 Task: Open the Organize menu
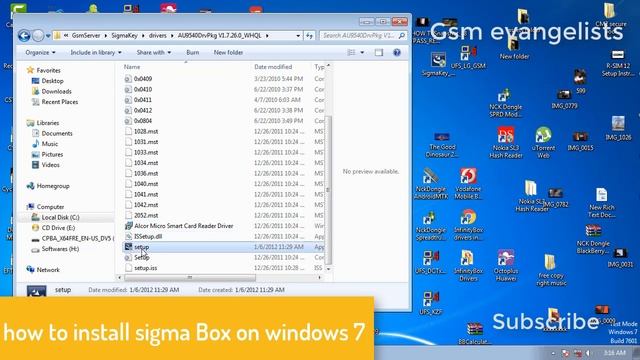(x=40, y=53)
